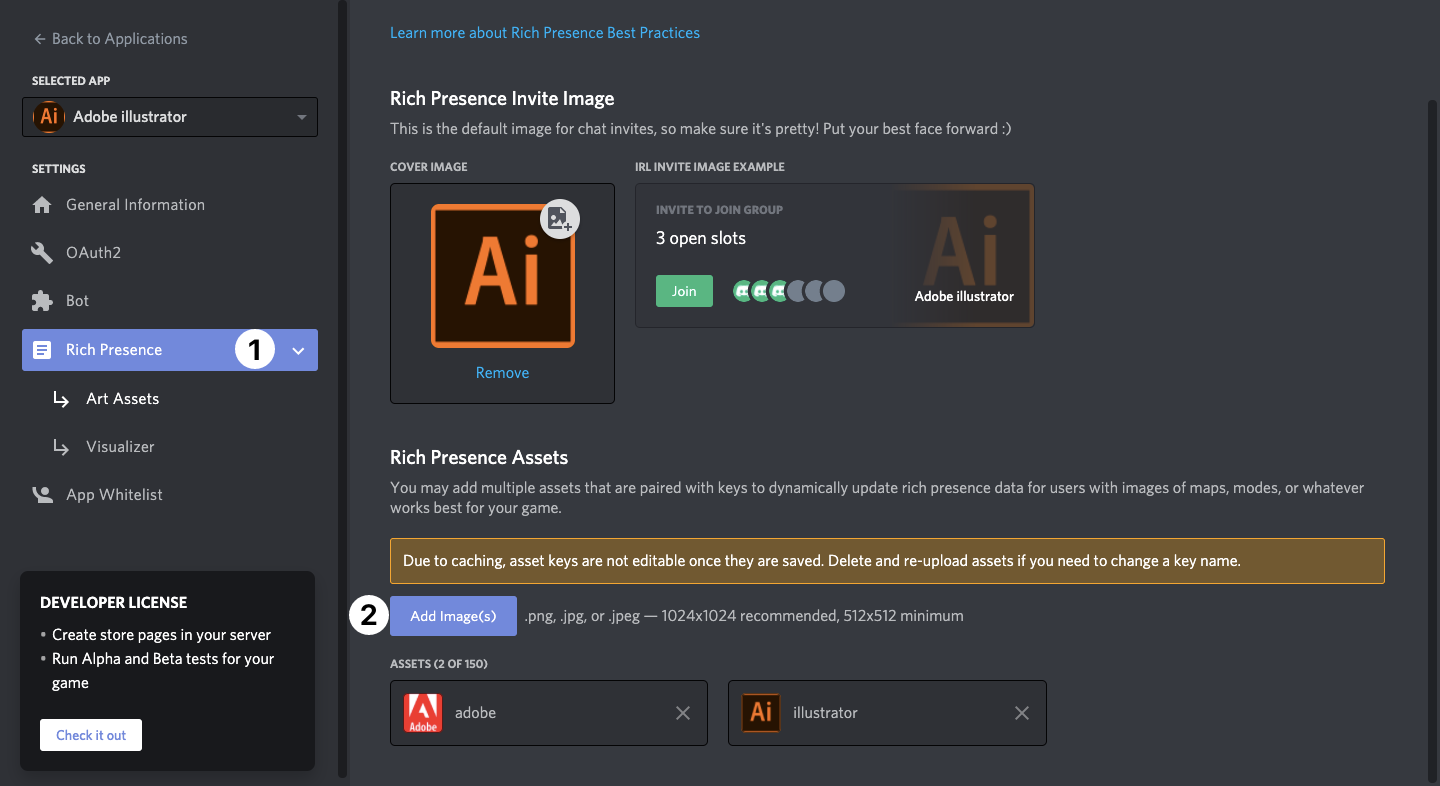Click the upload image icon on cover image
Screen dimensions: 1440x786
(x=560, y=219)
